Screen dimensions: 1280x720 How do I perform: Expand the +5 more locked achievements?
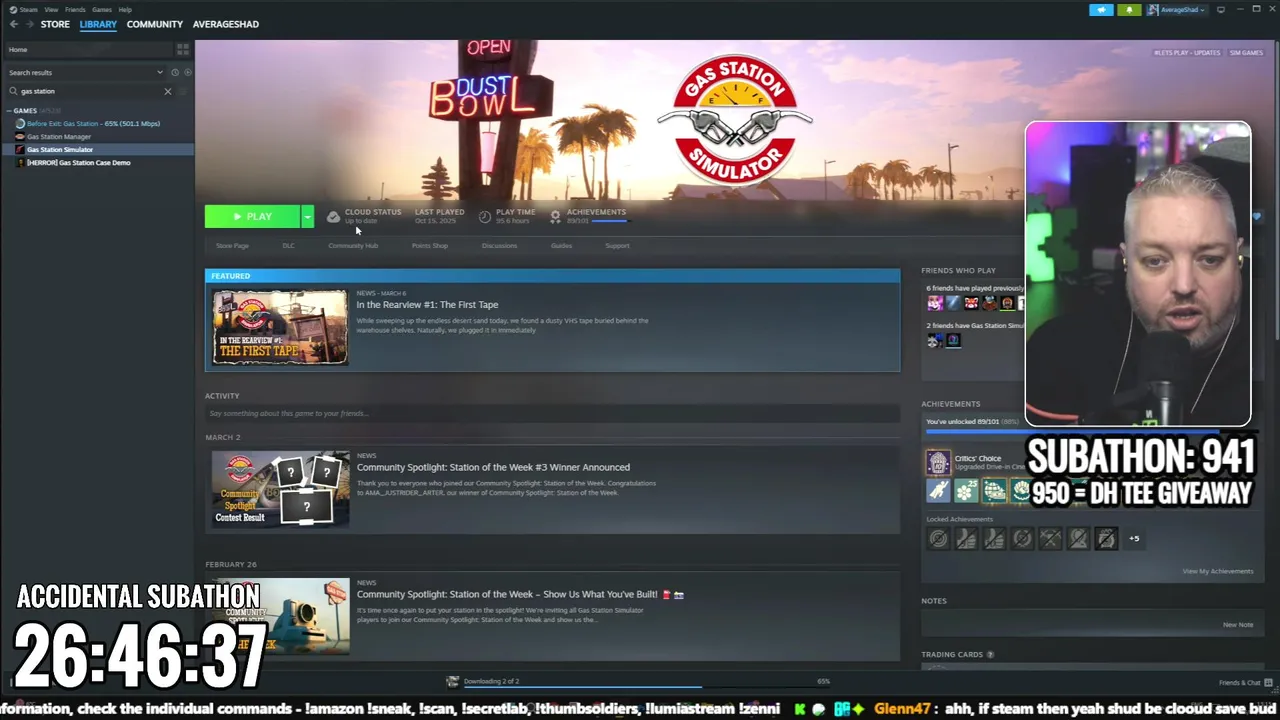click(x=1134, y=539)
